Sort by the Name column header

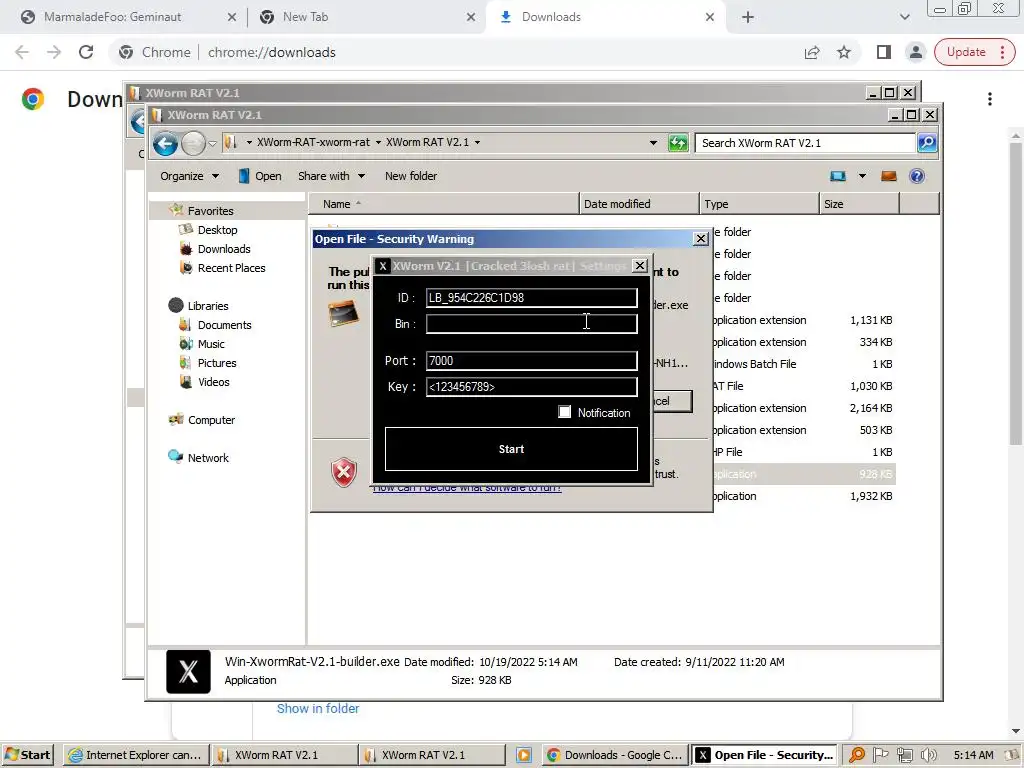tap(443, 204)
